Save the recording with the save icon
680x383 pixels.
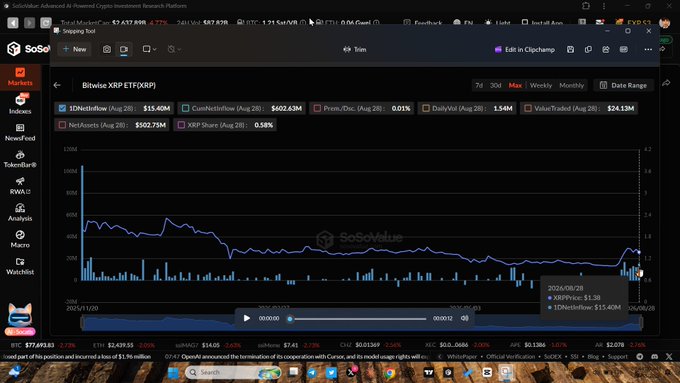[x=570, y=49]
